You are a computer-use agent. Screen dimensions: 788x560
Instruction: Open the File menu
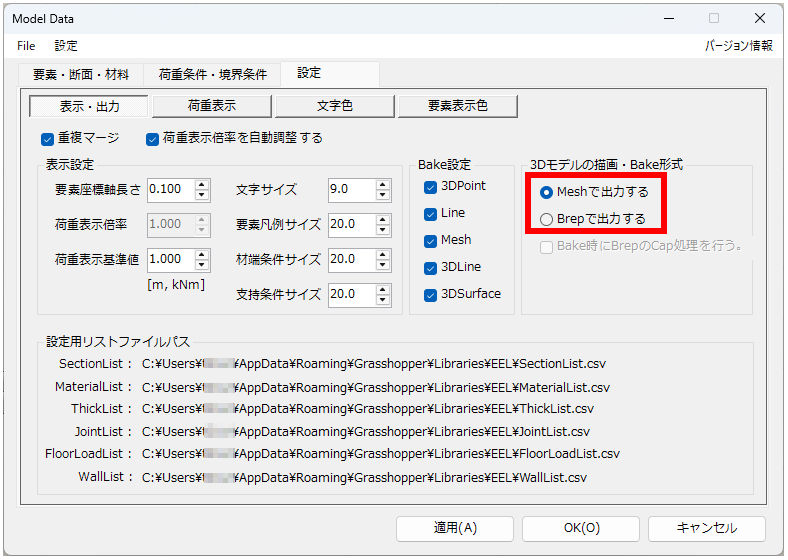click(x=26, y=46)
